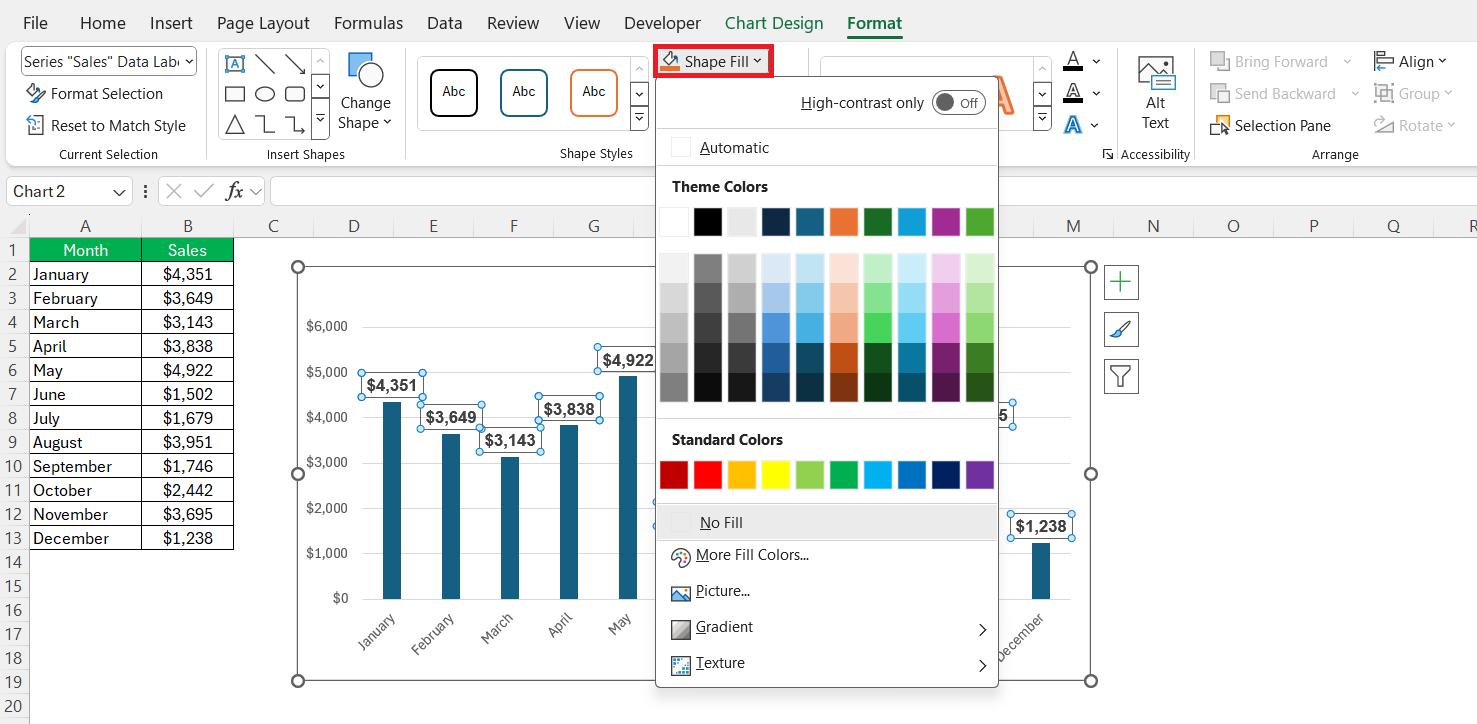The height and width of the screenshot is (724, 1477).
Task: Open the Chart Filters funnel button
Action: (x=1121, y=377)
